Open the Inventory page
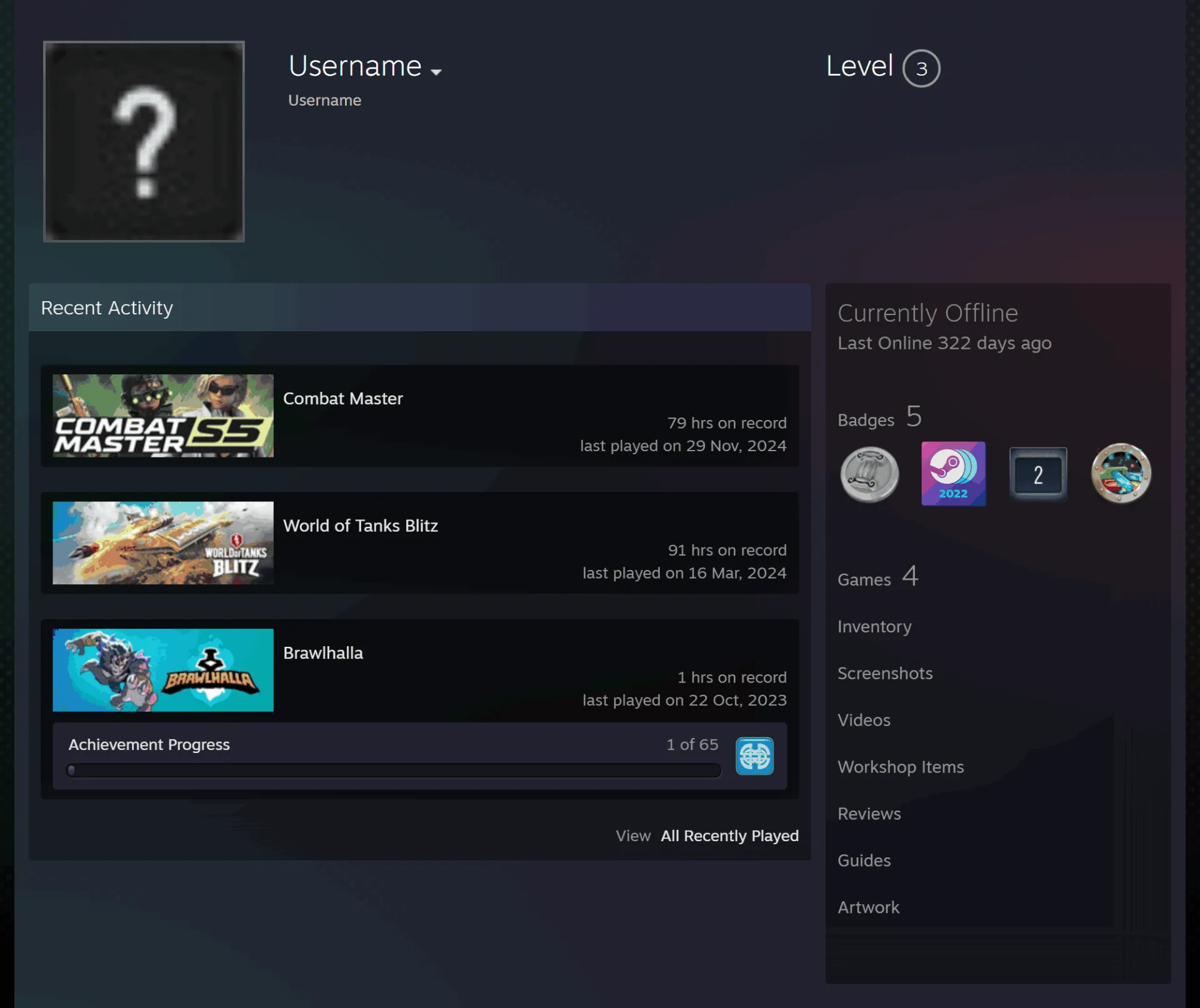1200x1008 pixels. (x=874, y=626)
